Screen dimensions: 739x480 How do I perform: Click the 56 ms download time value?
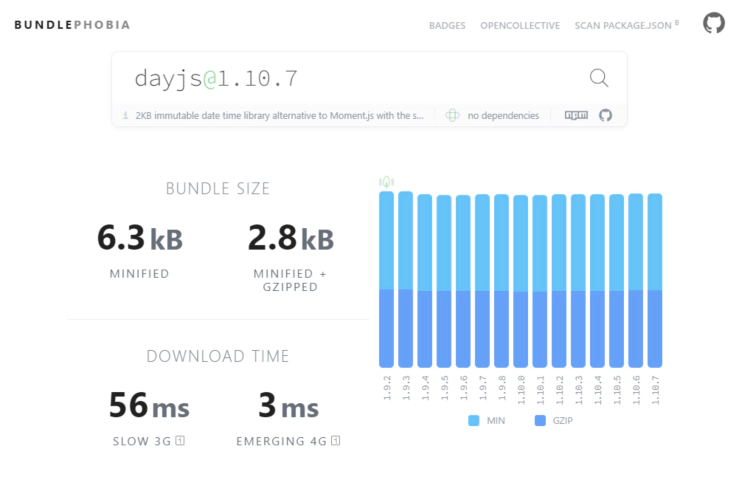pos(149,405)
